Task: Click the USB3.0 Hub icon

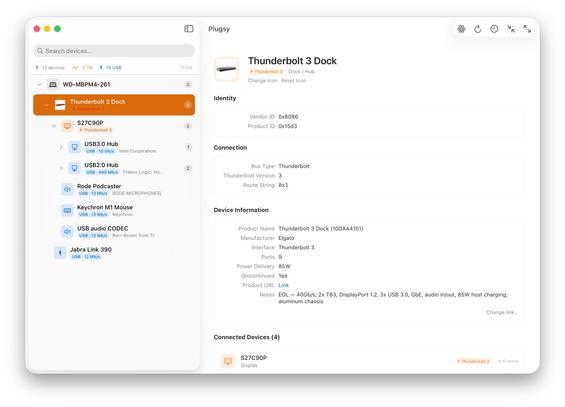Action: [x=74, y=147]
